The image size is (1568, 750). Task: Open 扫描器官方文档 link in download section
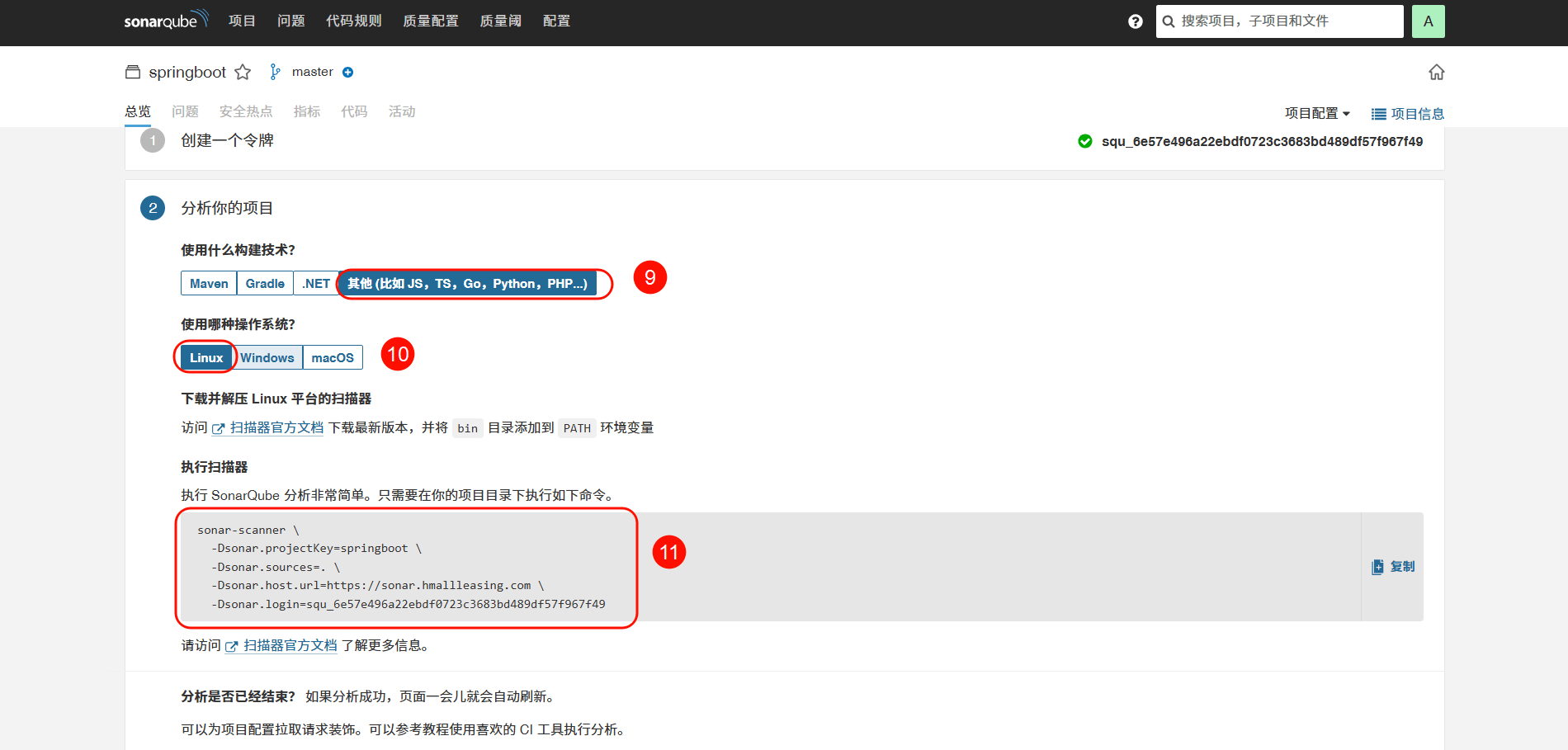click(276, 428)
